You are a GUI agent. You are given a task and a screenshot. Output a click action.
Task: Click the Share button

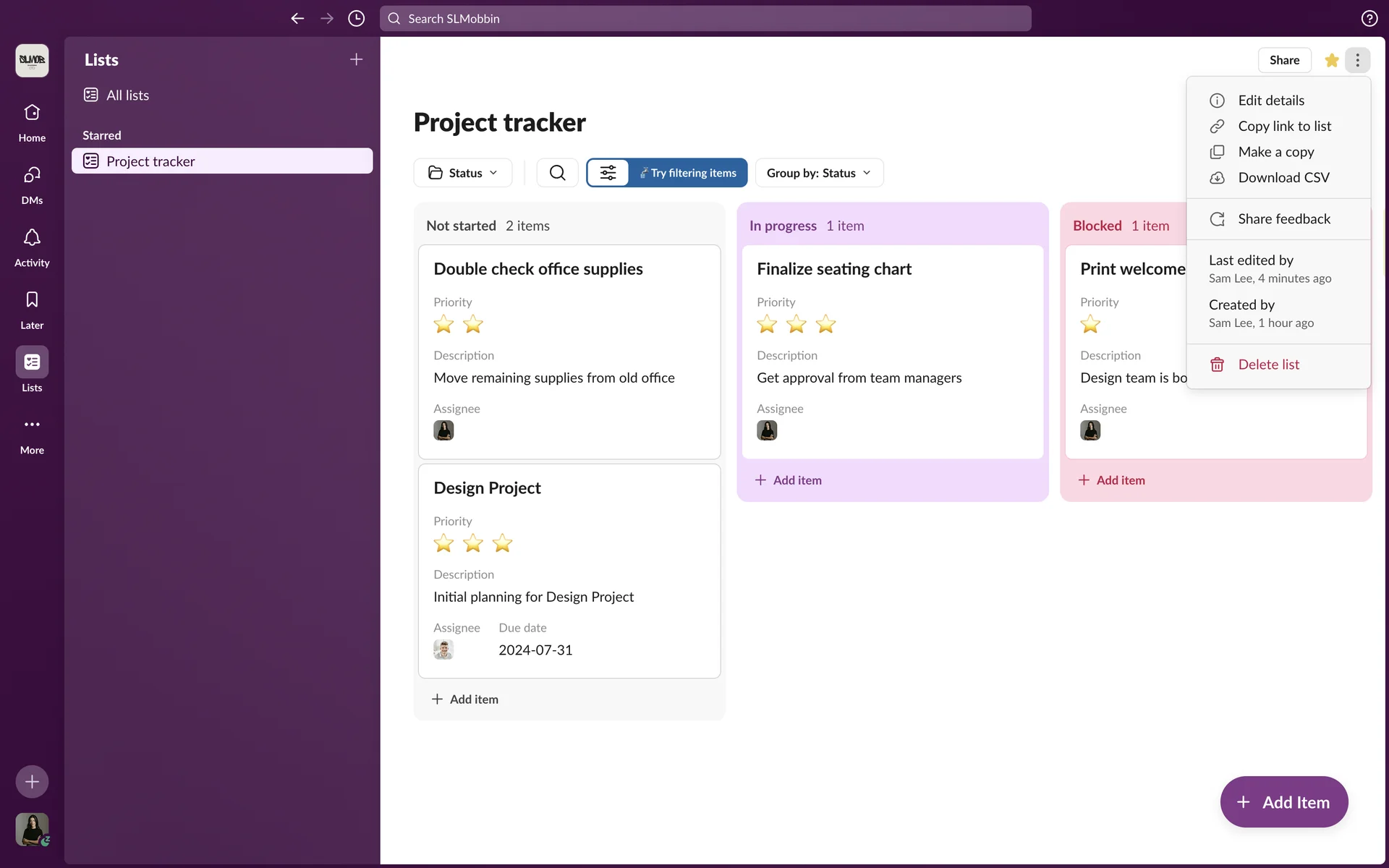tap(1284, 60)
